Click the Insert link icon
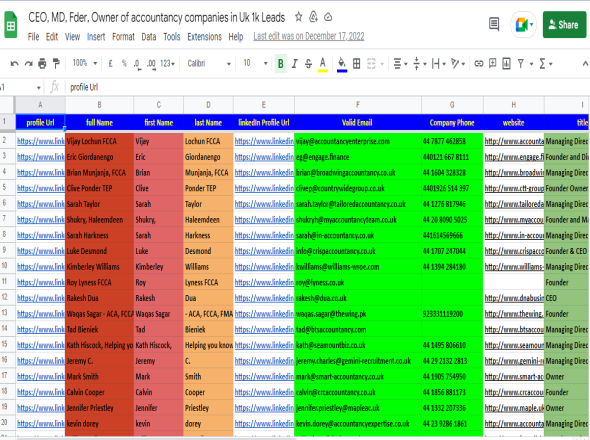The height and width of the screenshot is (440, 590). tap(478, 64)
